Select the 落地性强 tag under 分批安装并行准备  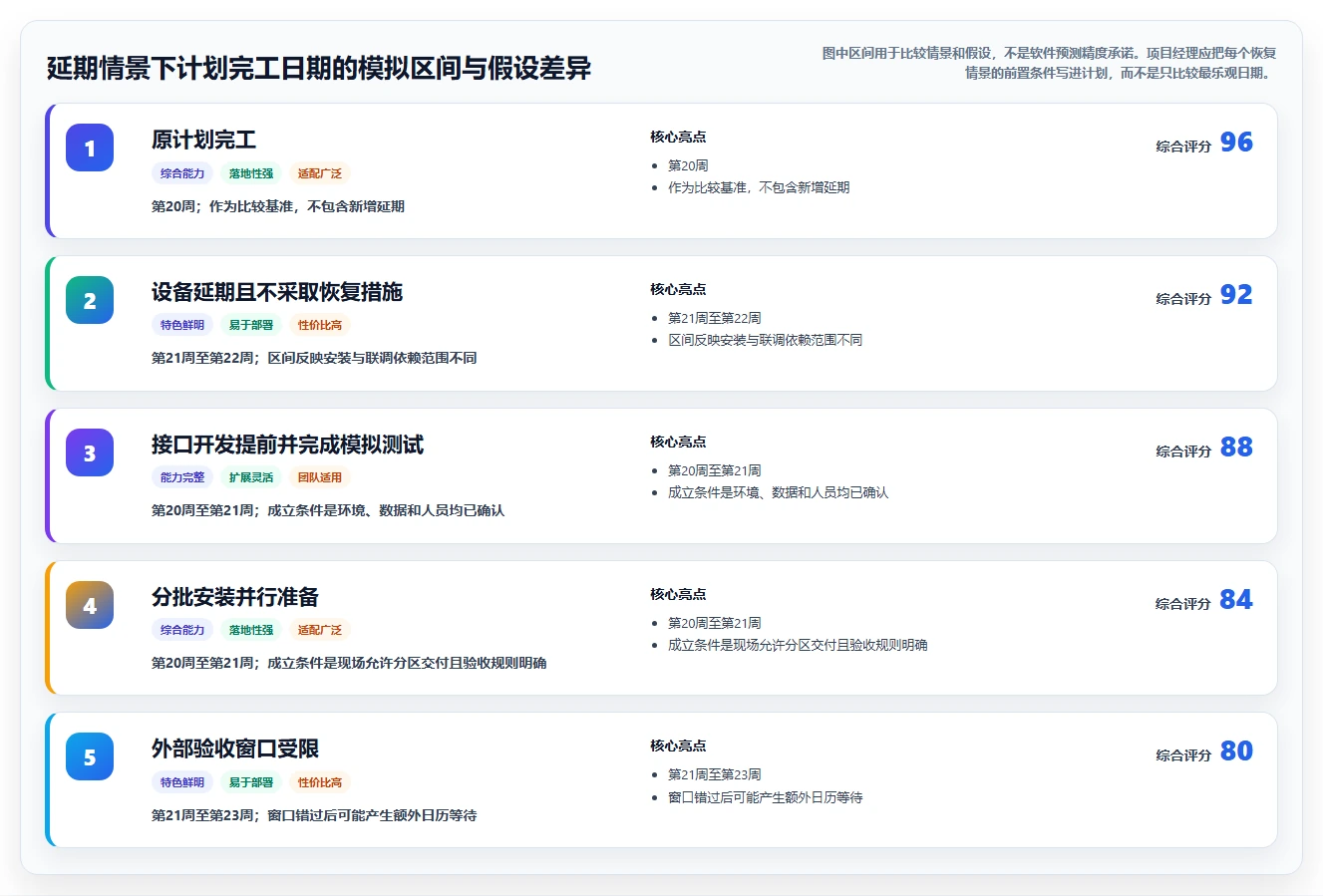point(251,630)
